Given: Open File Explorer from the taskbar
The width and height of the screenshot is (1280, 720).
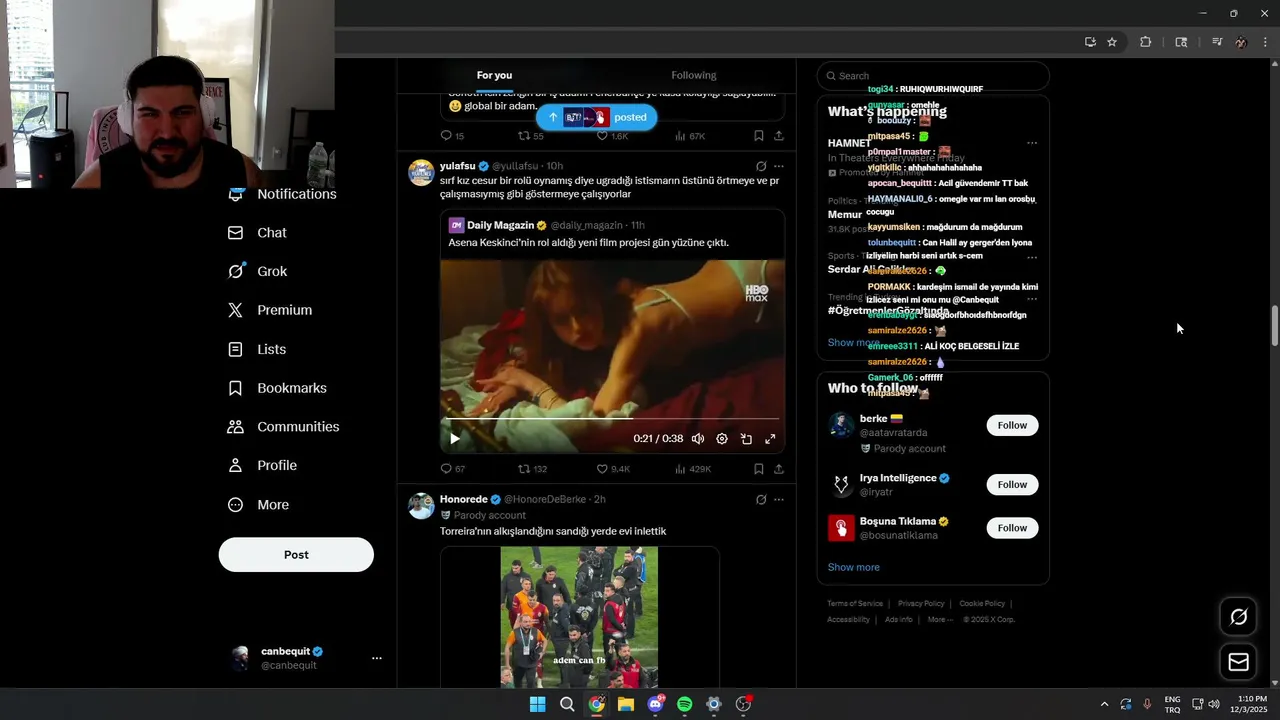Looking at the screenshot, I should (626, 704).
